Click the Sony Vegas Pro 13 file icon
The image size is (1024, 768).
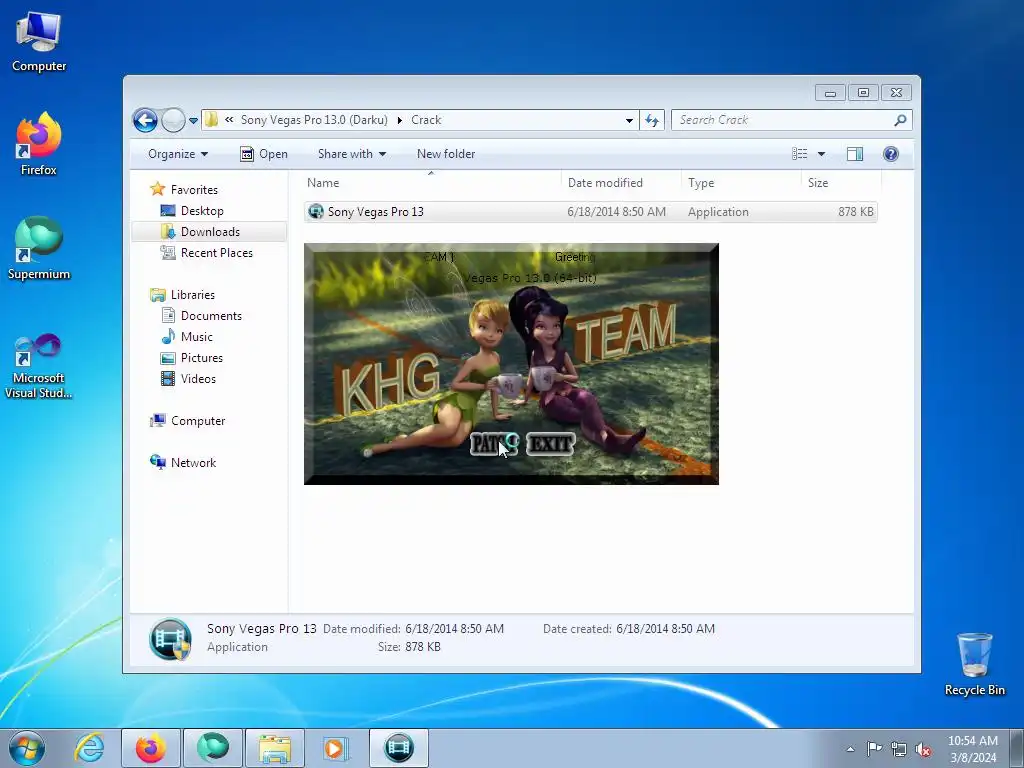316,212
